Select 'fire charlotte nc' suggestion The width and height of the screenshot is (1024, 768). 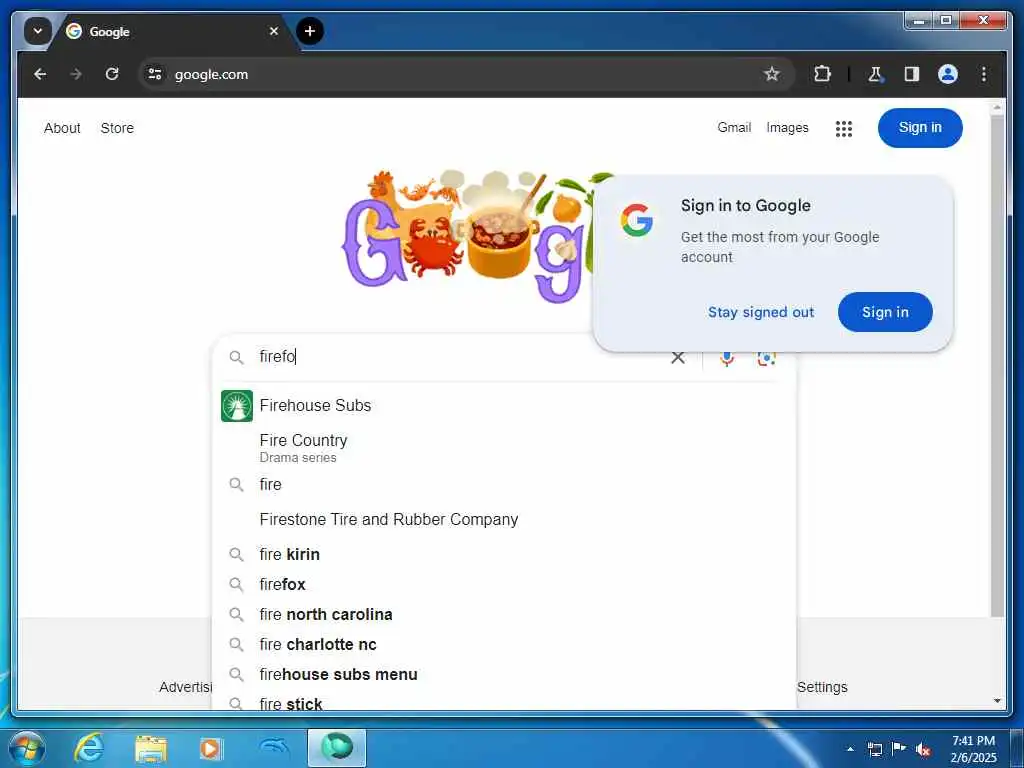point(504,645)
